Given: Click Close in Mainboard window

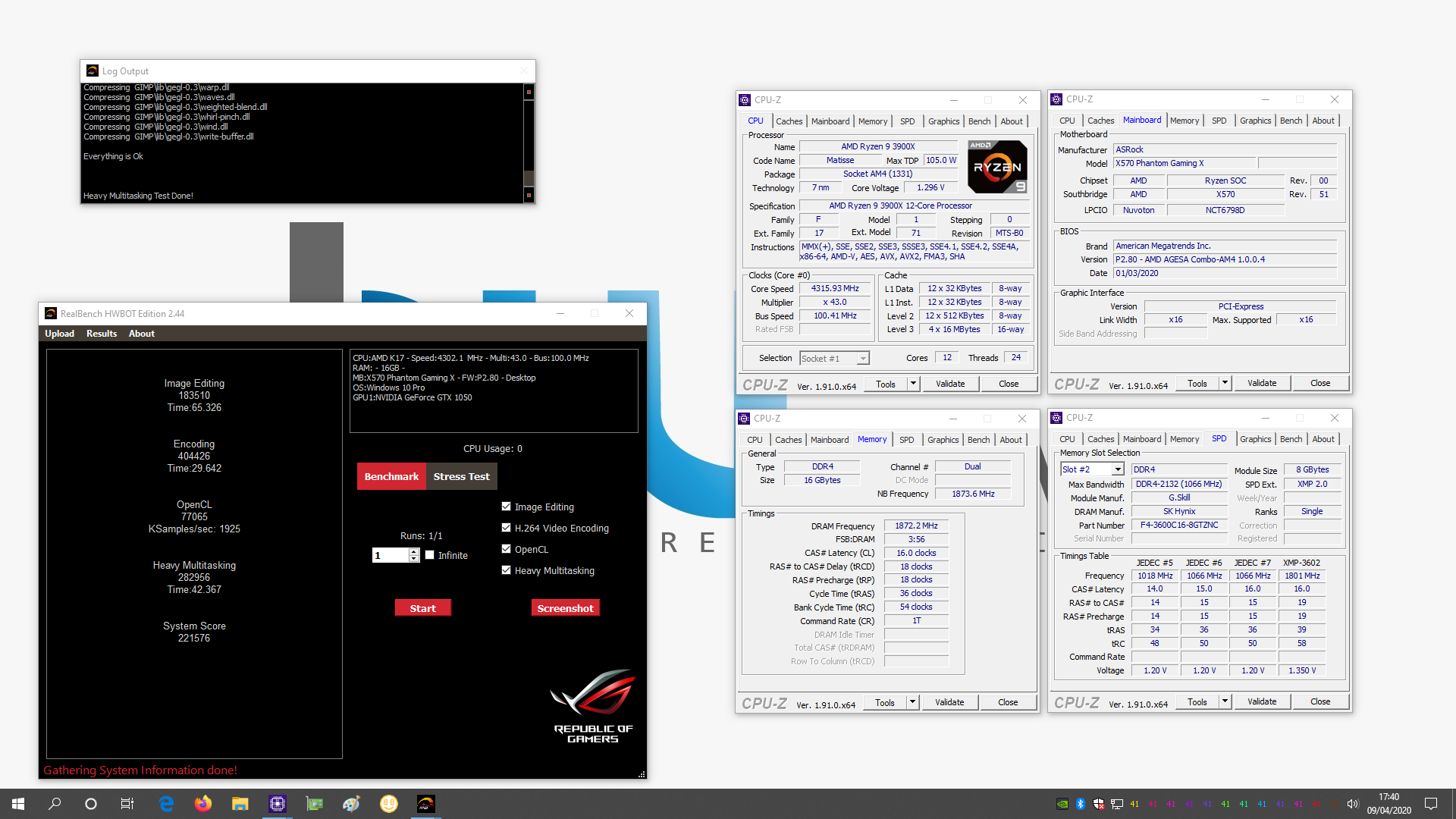Looking at the screenshot, I should pyautogui.click(x=1320, y=383).
